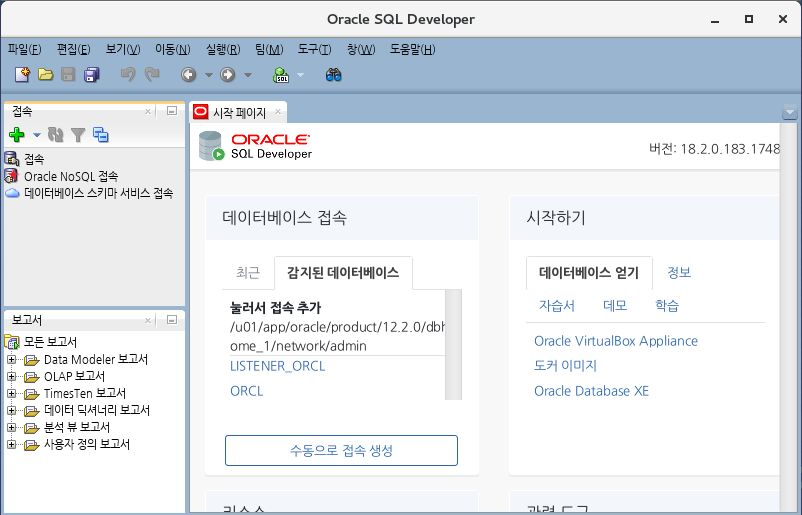Open the 도구(T) menu
Image resolution: width=802 pixels, height=515 pixels.
(x=315, y=49)
